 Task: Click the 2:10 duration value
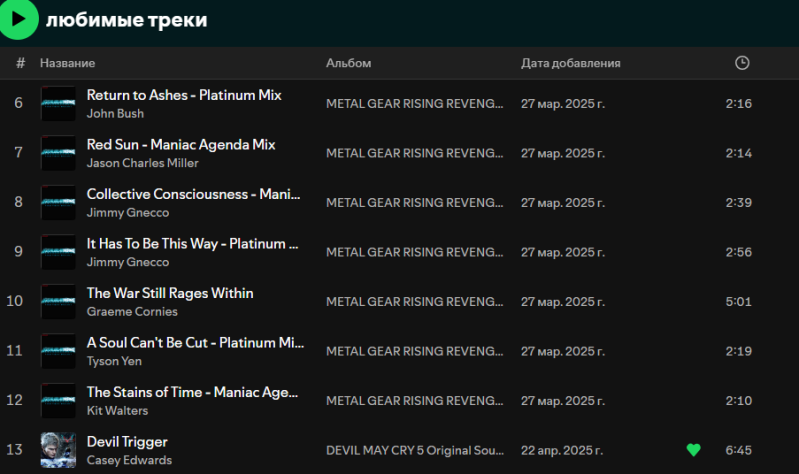coord(738,401)
